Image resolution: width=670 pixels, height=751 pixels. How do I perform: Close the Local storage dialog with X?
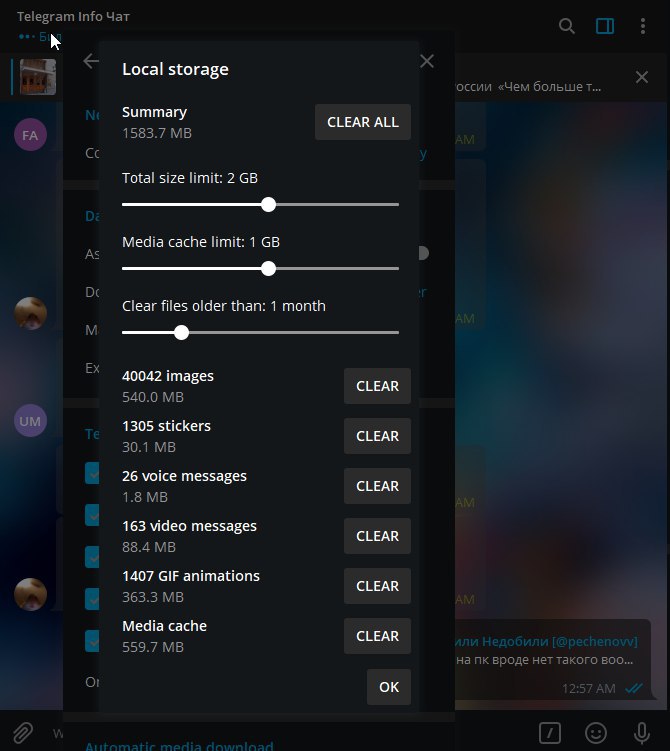[427, 61]
